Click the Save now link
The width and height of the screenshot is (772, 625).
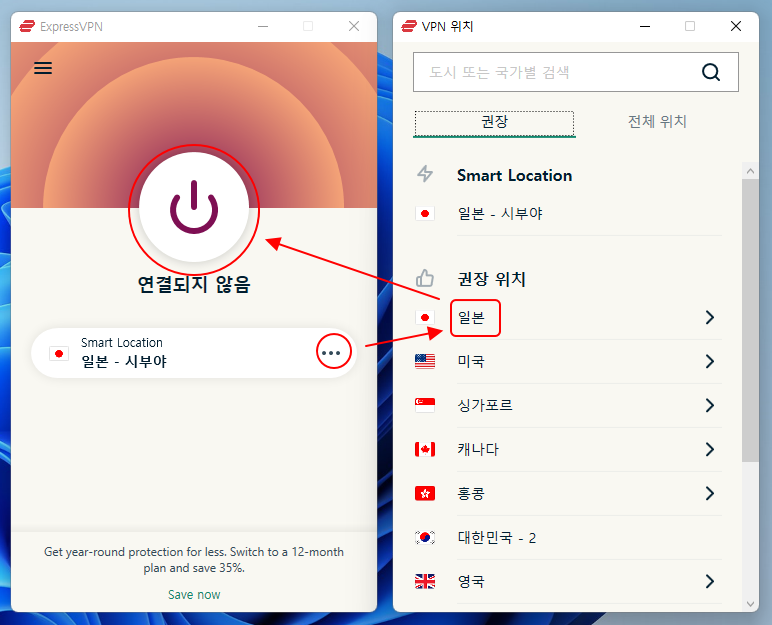194,594
